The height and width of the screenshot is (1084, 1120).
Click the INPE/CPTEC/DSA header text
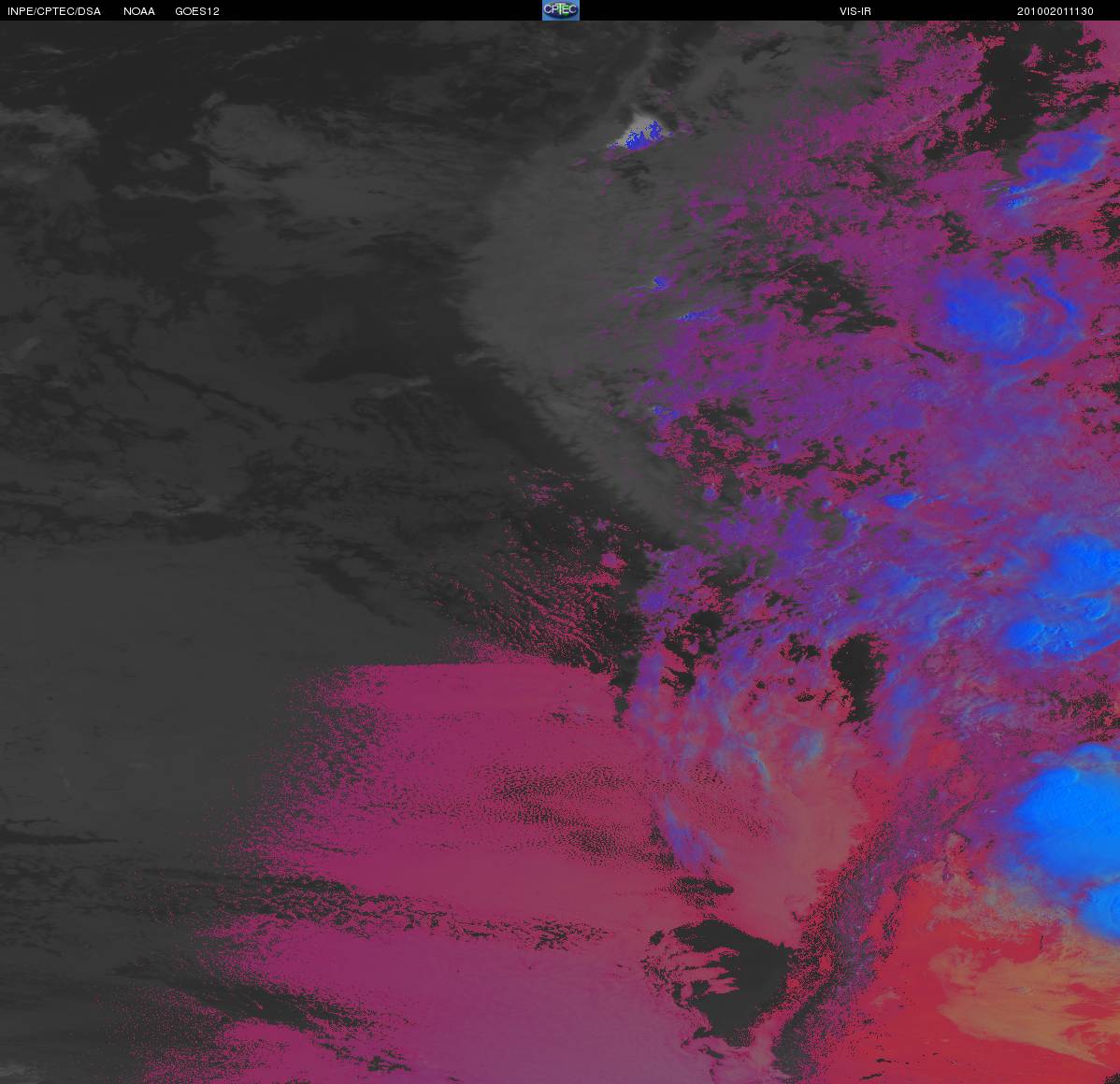point(54,11)
